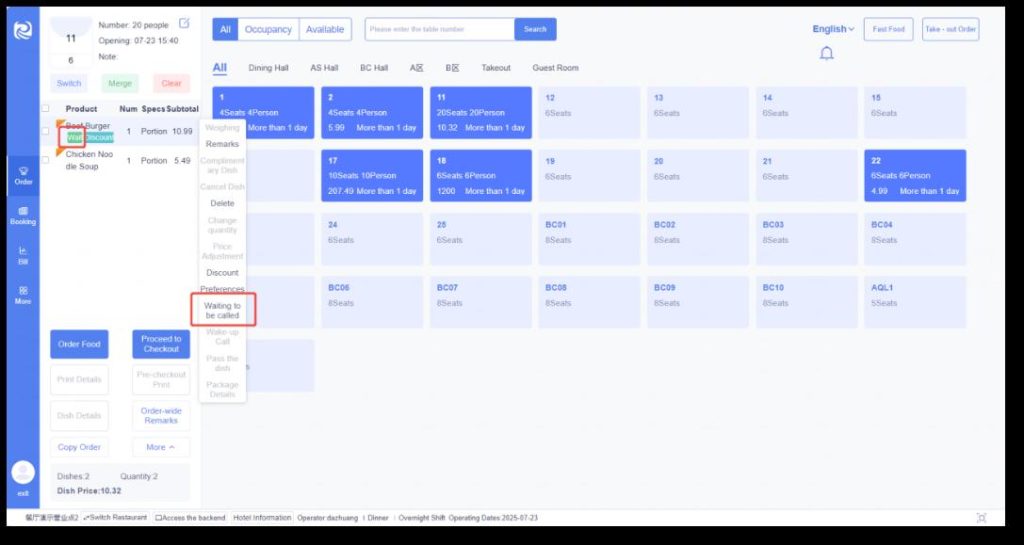
Task: Go to the Bill section in sidebar
Action: 23,255
